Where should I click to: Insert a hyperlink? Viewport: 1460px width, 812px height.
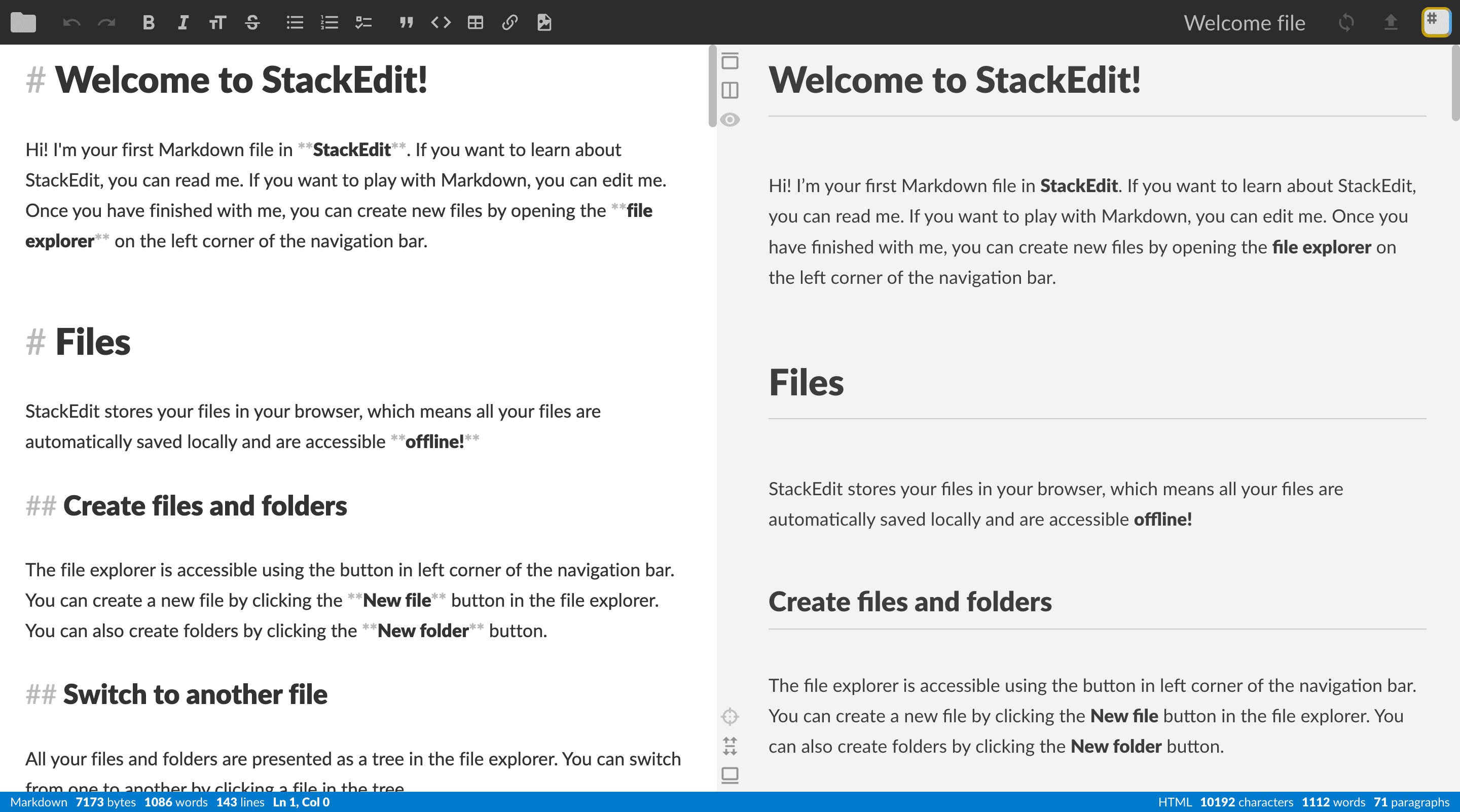[x=509, y=23]
